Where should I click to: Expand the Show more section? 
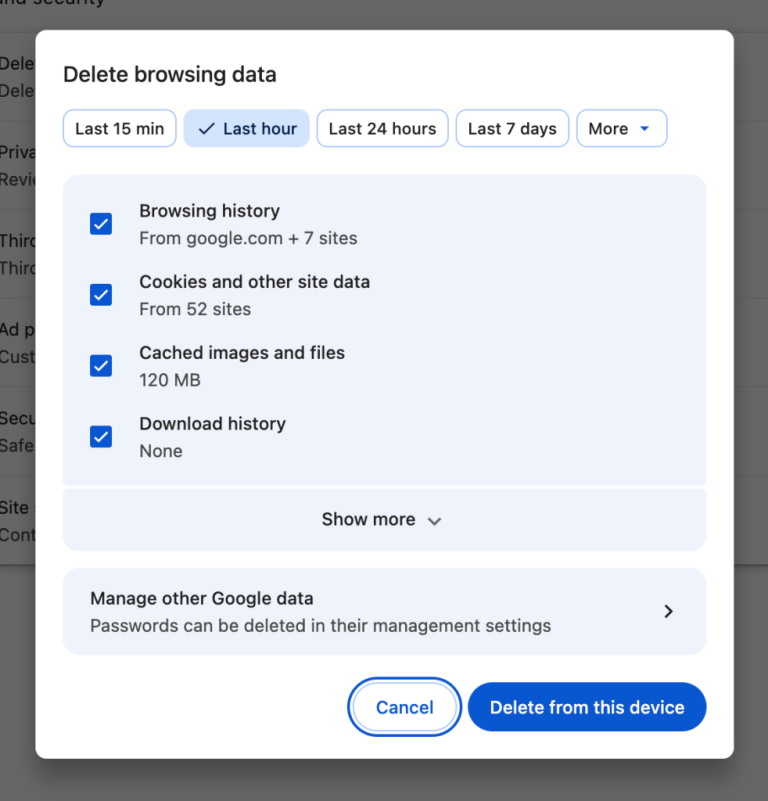click(x=383, y=519)
